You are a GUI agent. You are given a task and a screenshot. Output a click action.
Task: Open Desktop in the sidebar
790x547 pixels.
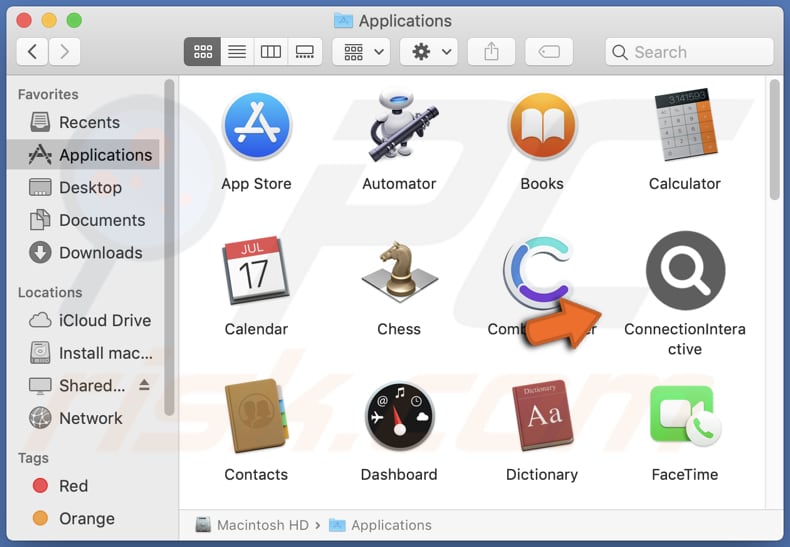coord(84,187)
